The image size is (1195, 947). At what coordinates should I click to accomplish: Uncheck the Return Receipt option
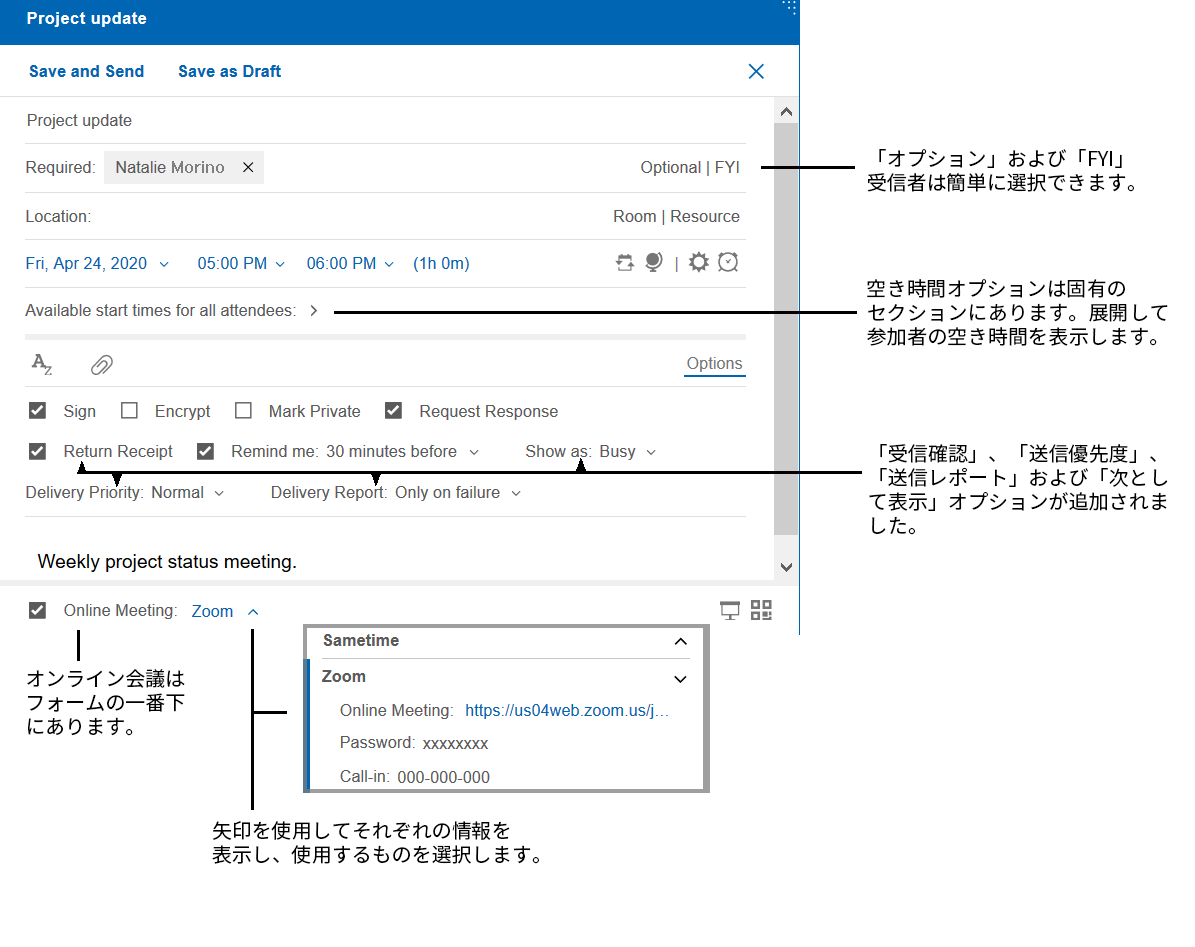point(37,451)
